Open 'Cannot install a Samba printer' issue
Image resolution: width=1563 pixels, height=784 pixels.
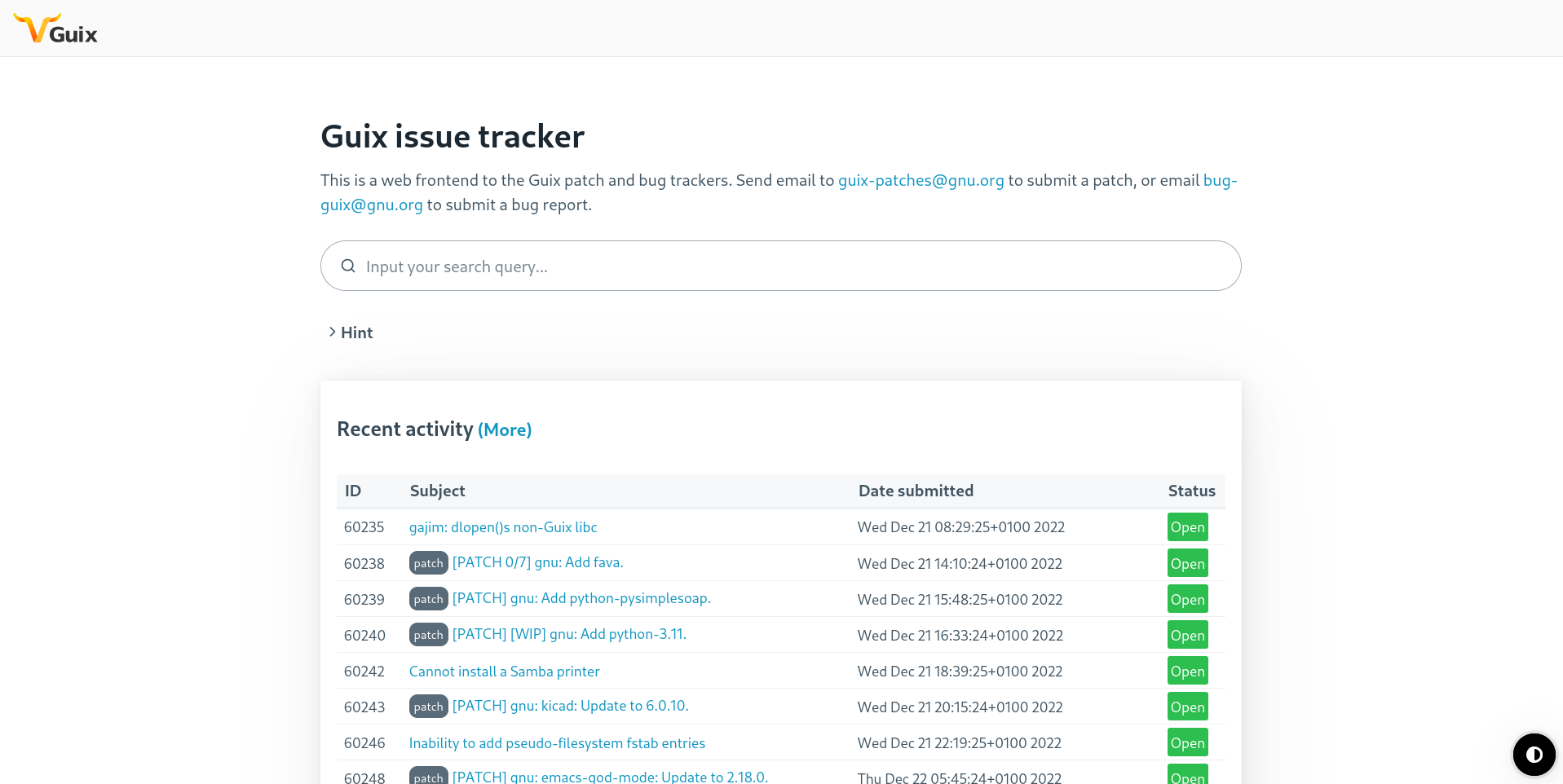(x=504, y=672)
